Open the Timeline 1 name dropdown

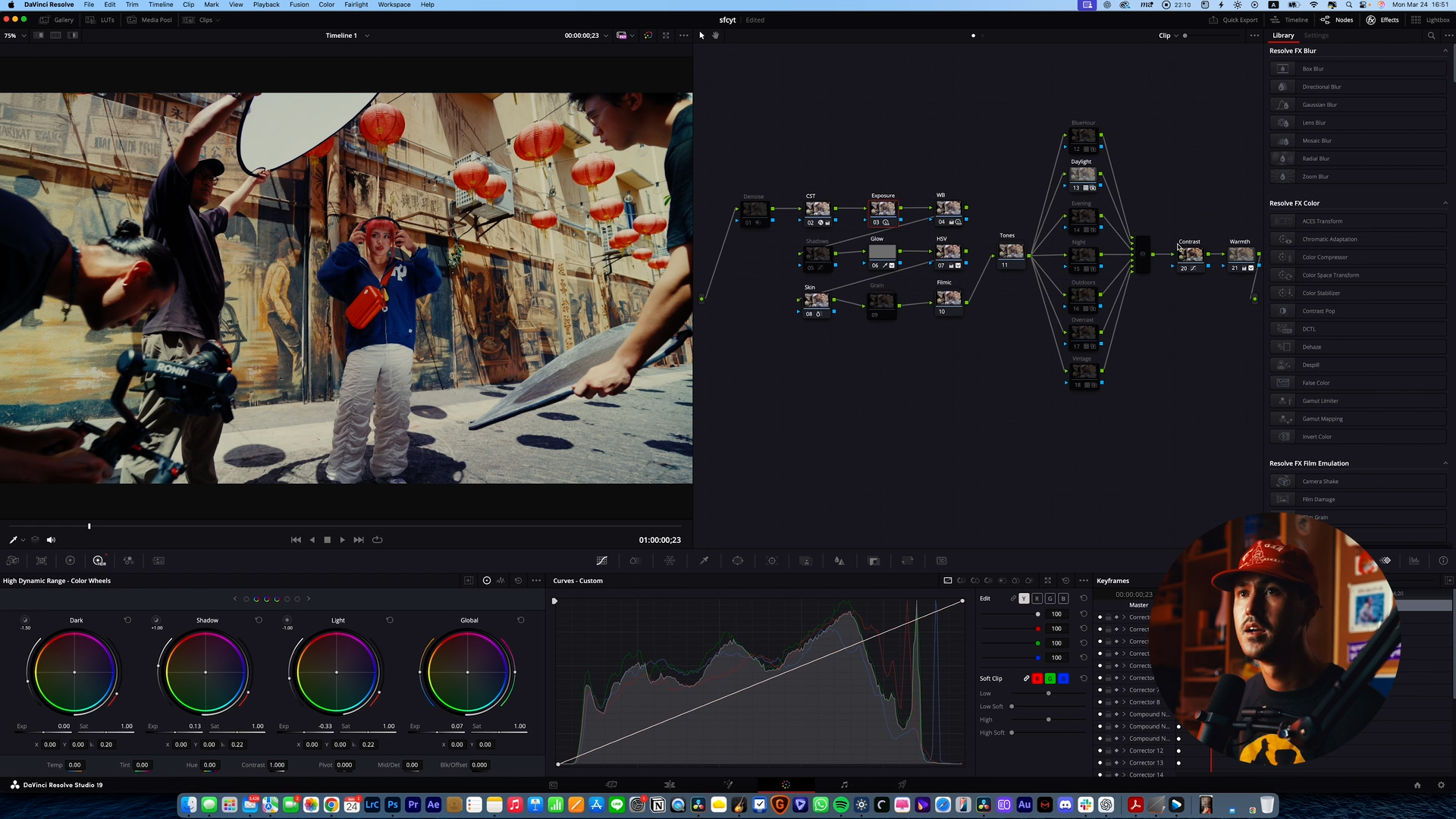tap(367, 36)
